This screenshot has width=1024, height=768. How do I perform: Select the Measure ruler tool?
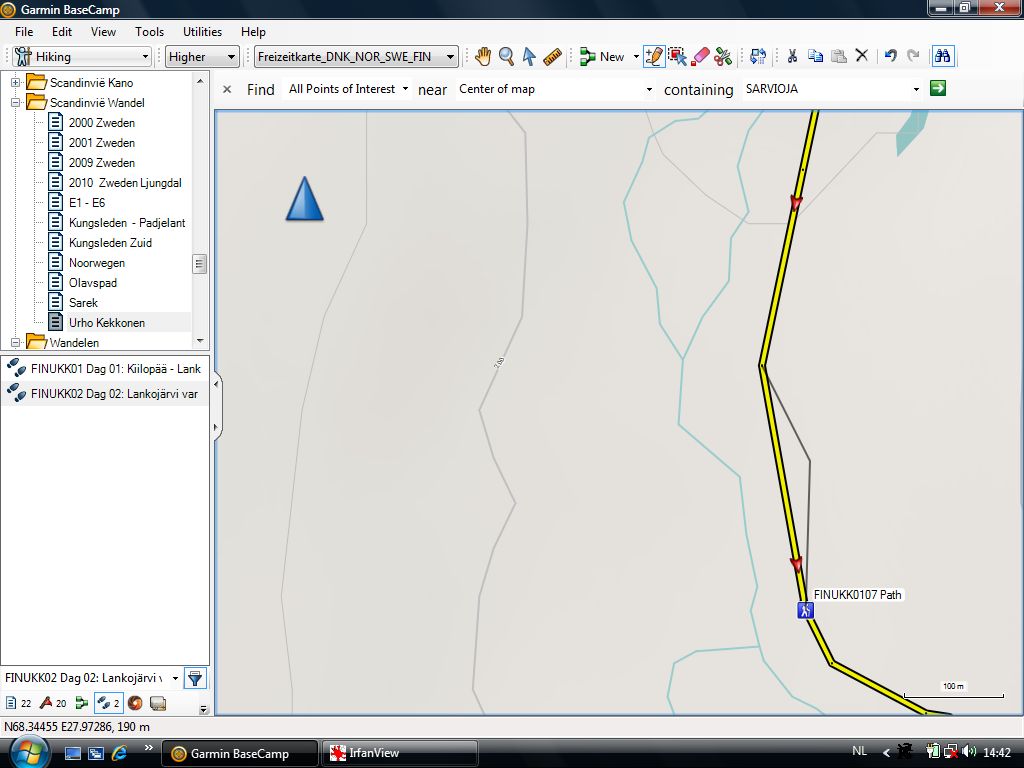tap(553, 57)
